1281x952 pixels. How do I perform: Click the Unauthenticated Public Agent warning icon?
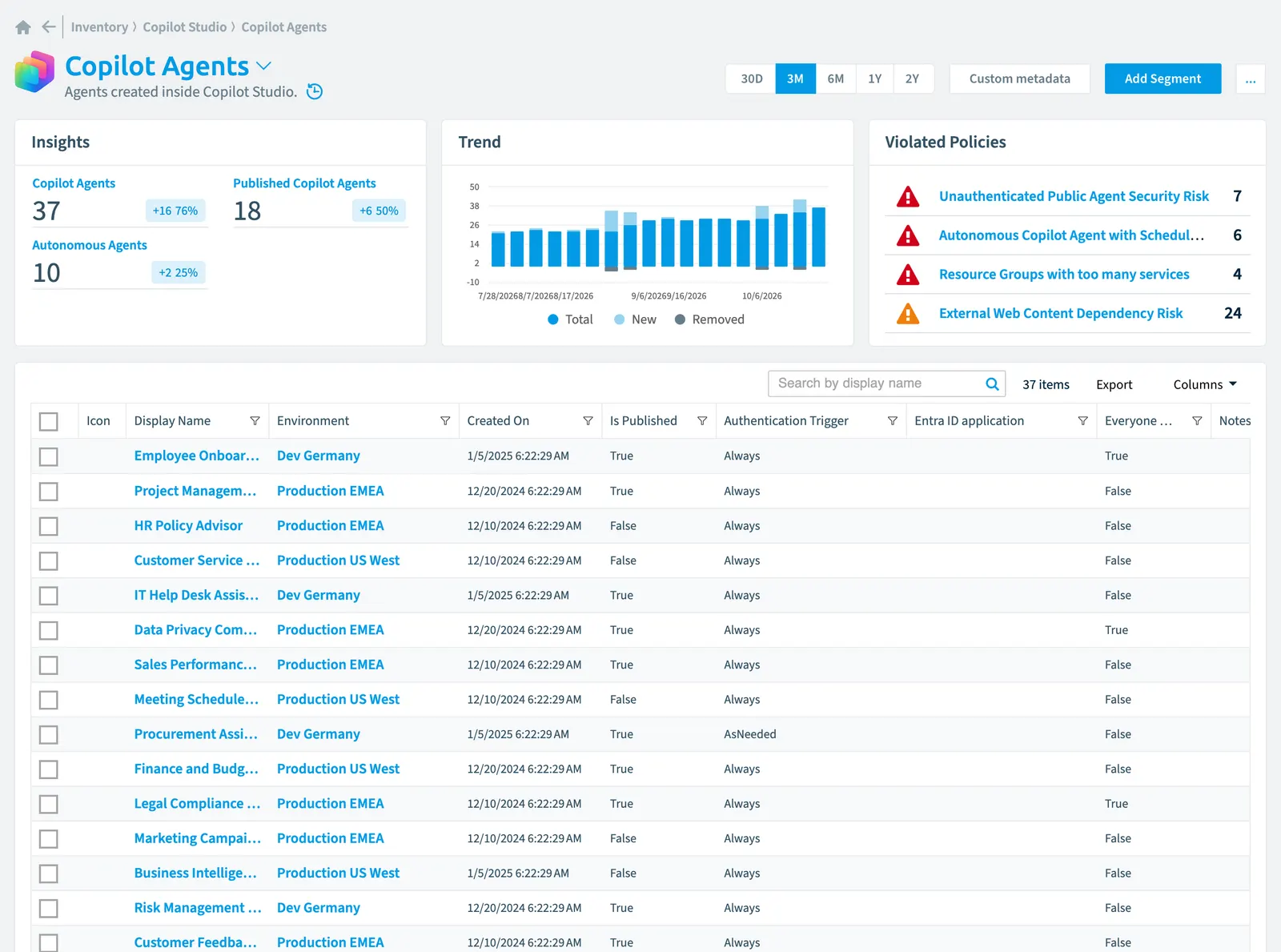tap(908, 196)
